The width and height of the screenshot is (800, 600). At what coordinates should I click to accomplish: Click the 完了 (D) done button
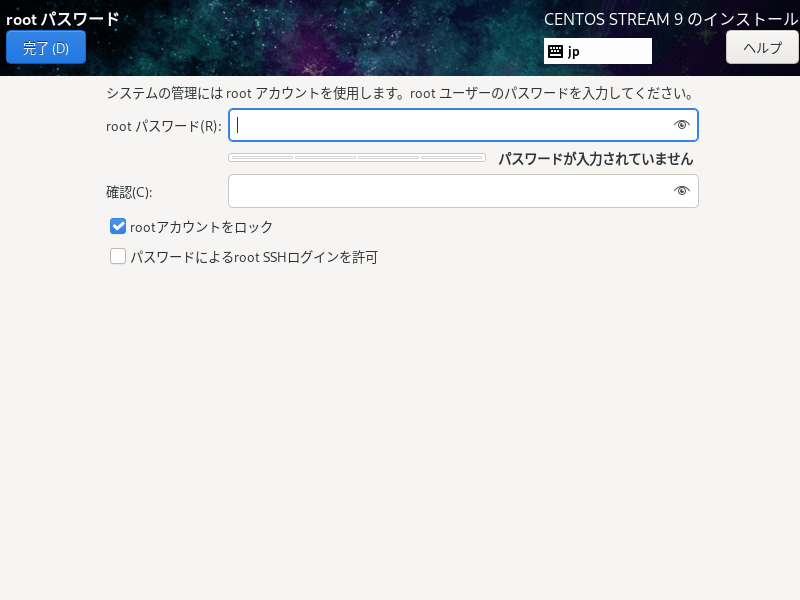tap(46, 47)
